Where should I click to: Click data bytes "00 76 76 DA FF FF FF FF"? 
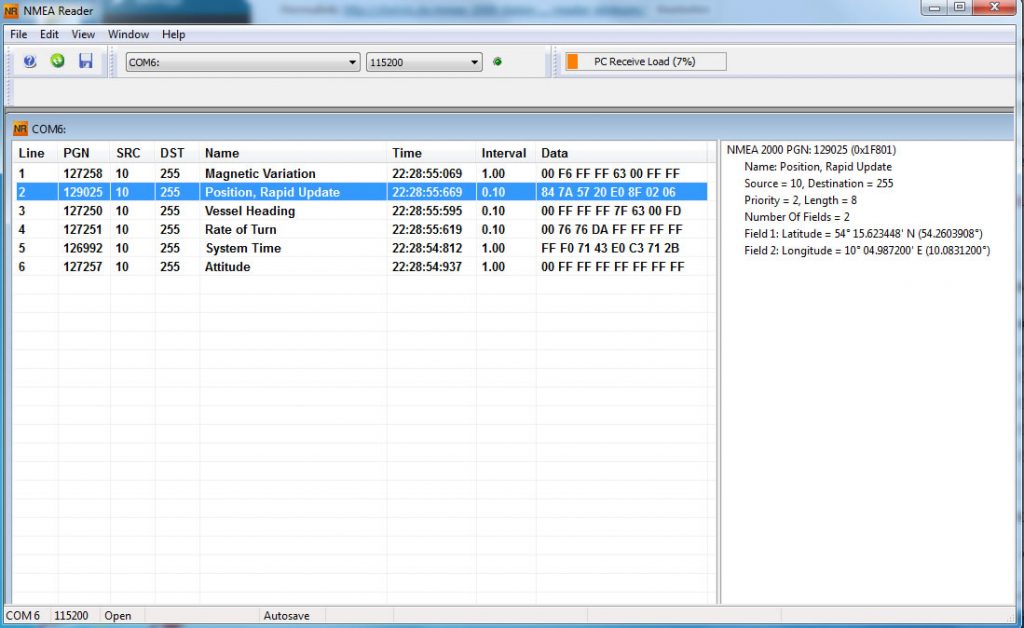pyautogui.click(x=612, y=230)
